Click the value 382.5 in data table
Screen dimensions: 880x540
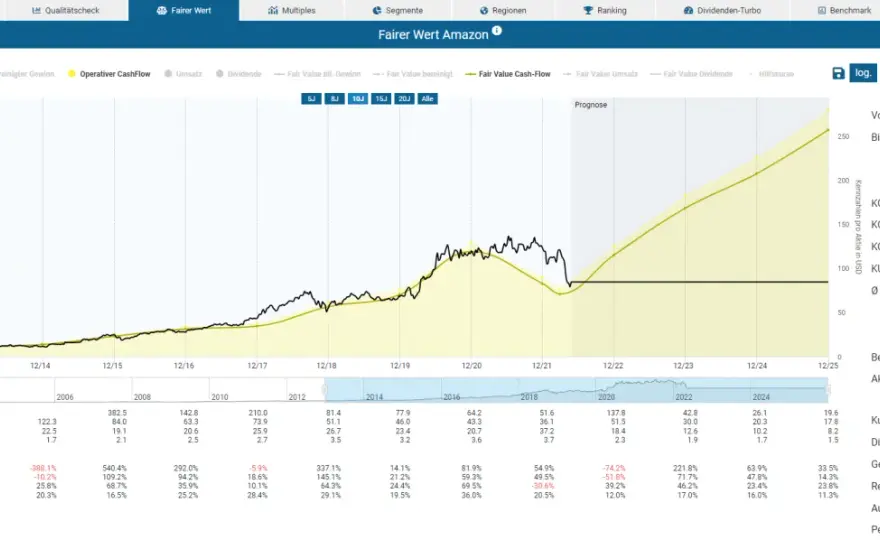[x=117, y=413]
